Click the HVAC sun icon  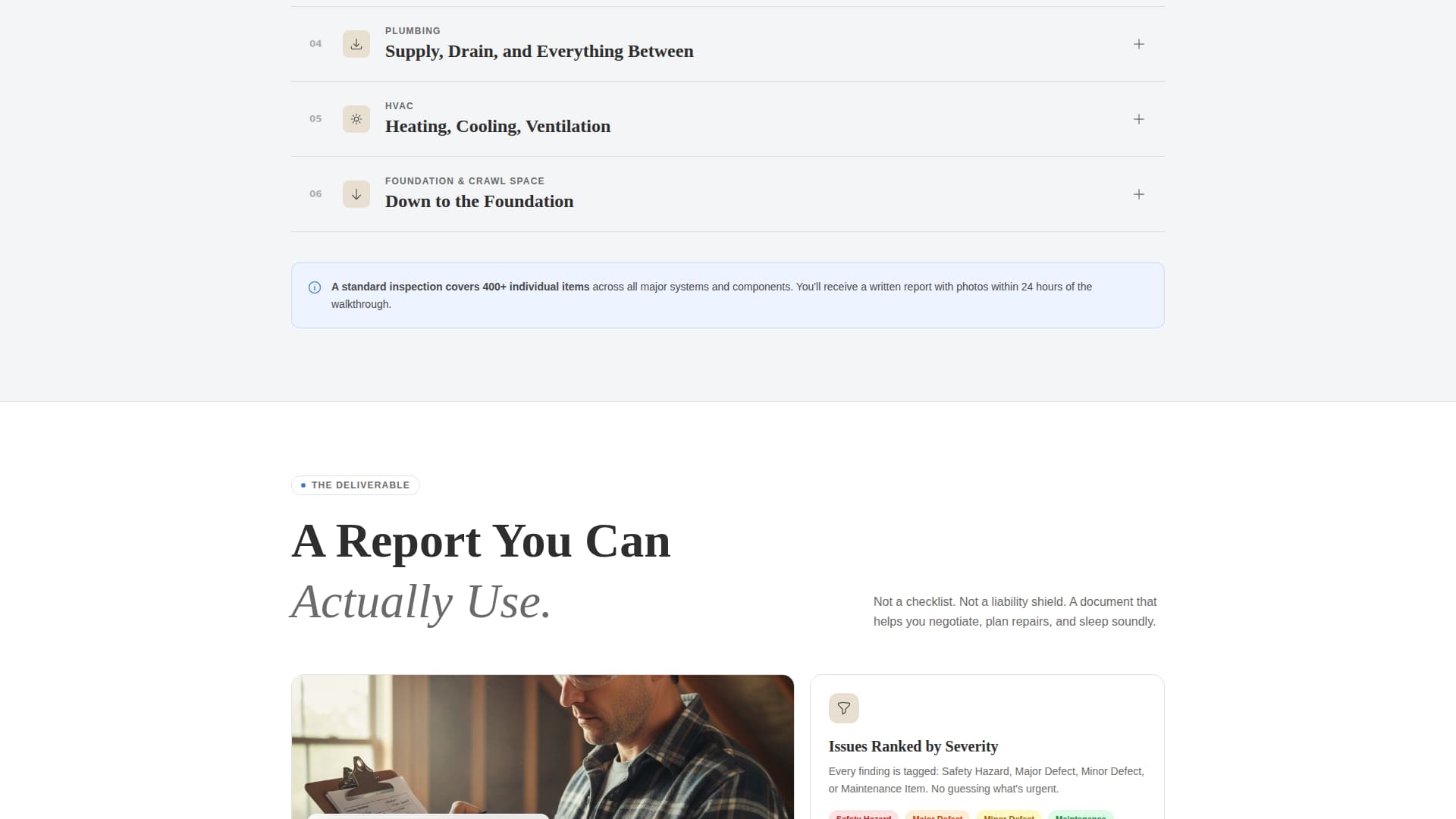coord(356,119)
